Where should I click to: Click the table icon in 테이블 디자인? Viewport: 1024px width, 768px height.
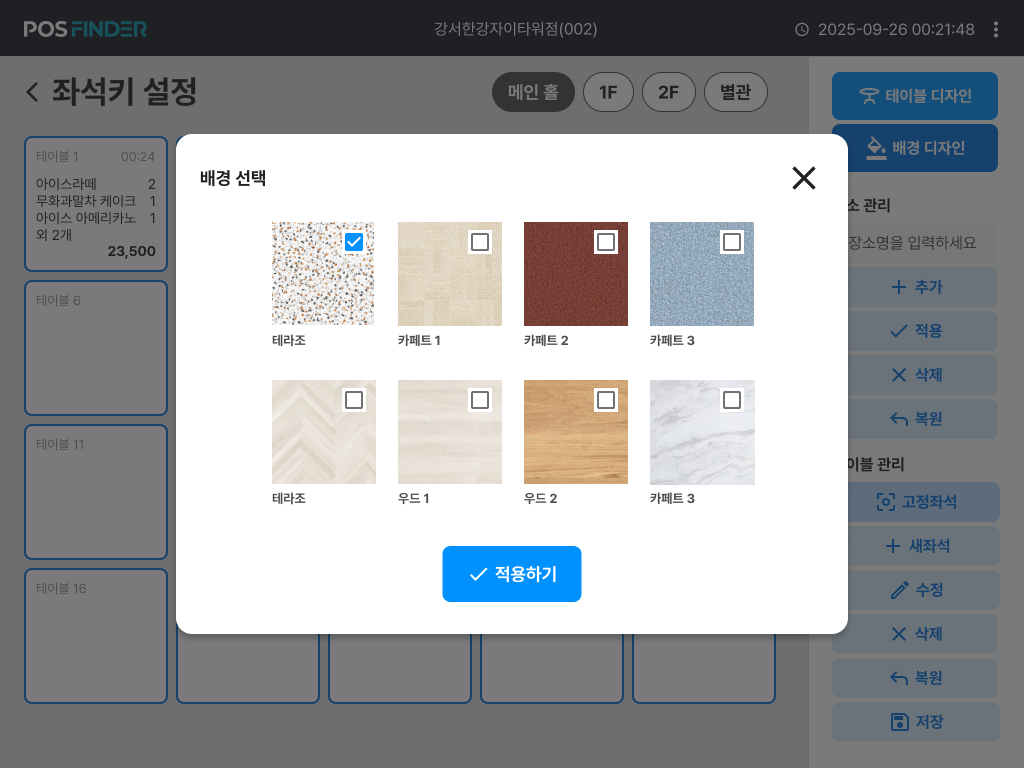pos(869,96)
